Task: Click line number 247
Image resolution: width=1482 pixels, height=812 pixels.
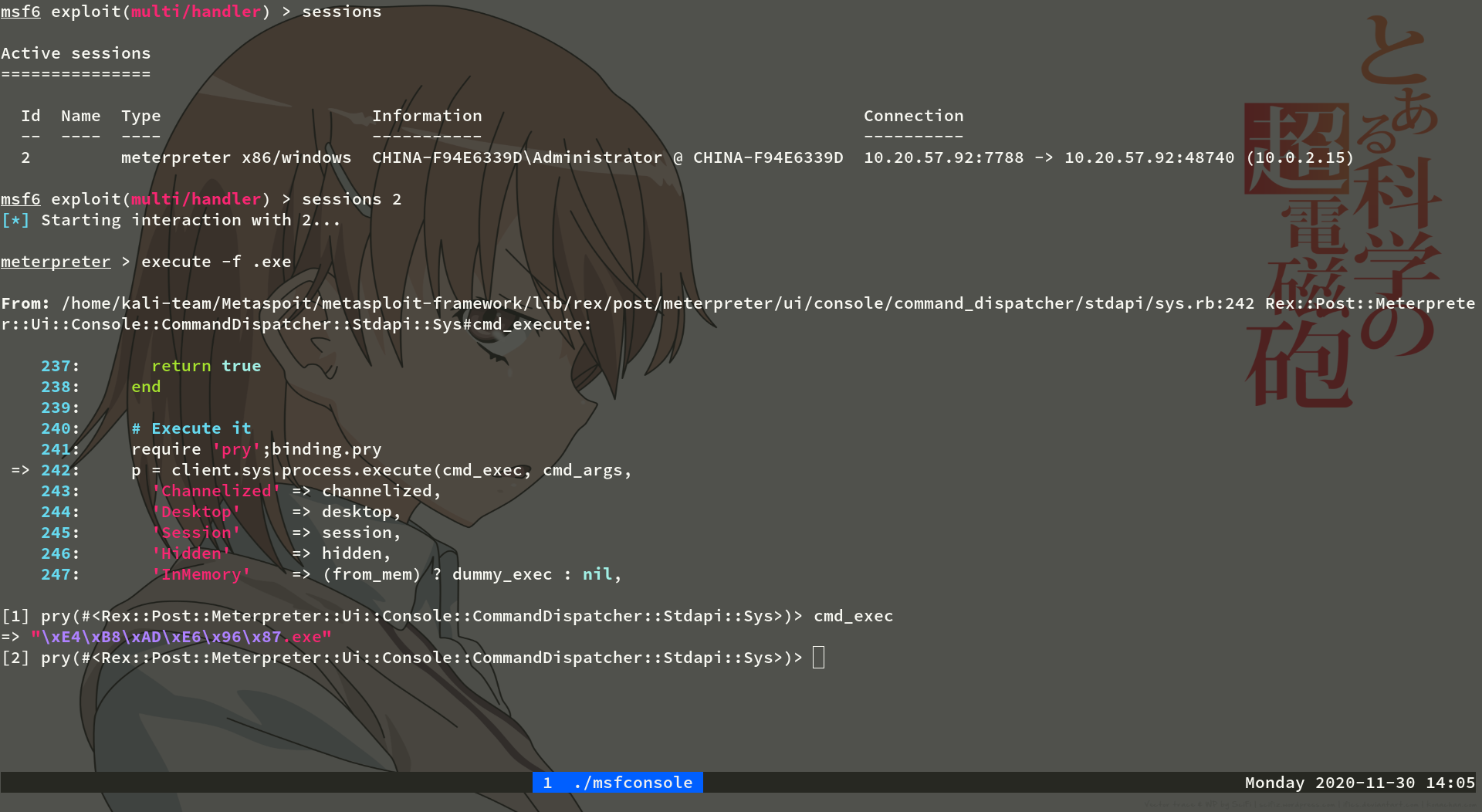Action: coord(56,574)
